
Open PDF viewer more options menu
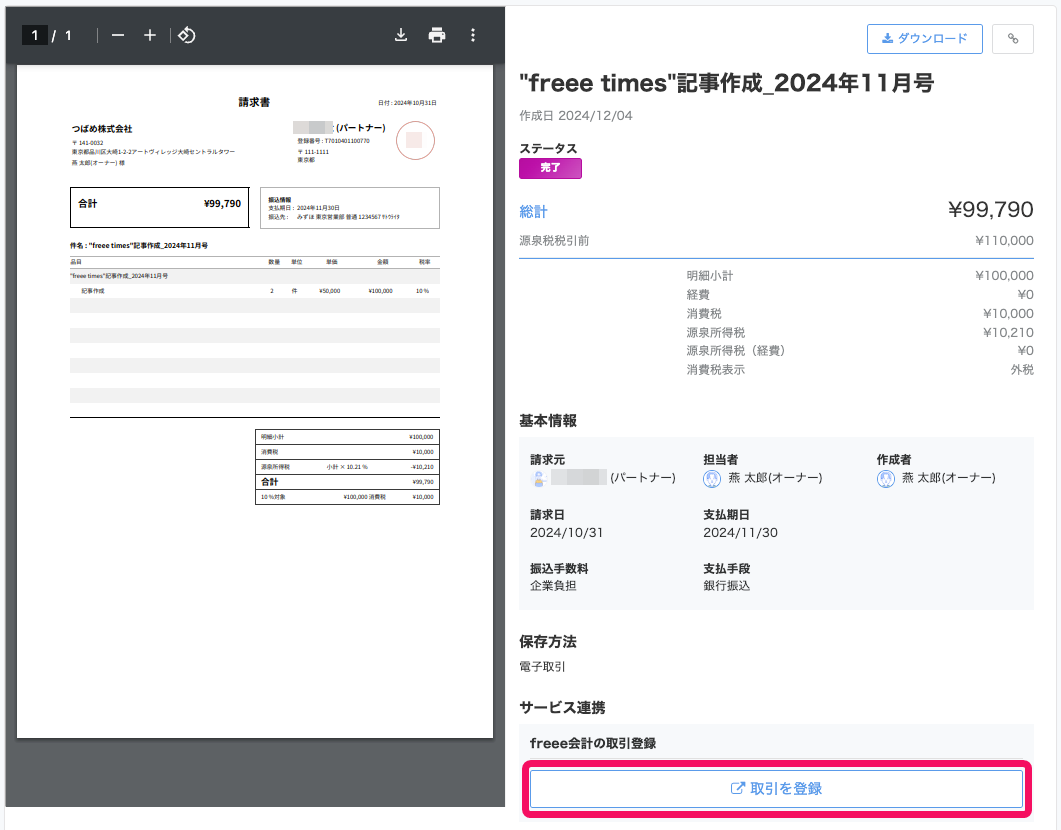click(x=473, y=35)
